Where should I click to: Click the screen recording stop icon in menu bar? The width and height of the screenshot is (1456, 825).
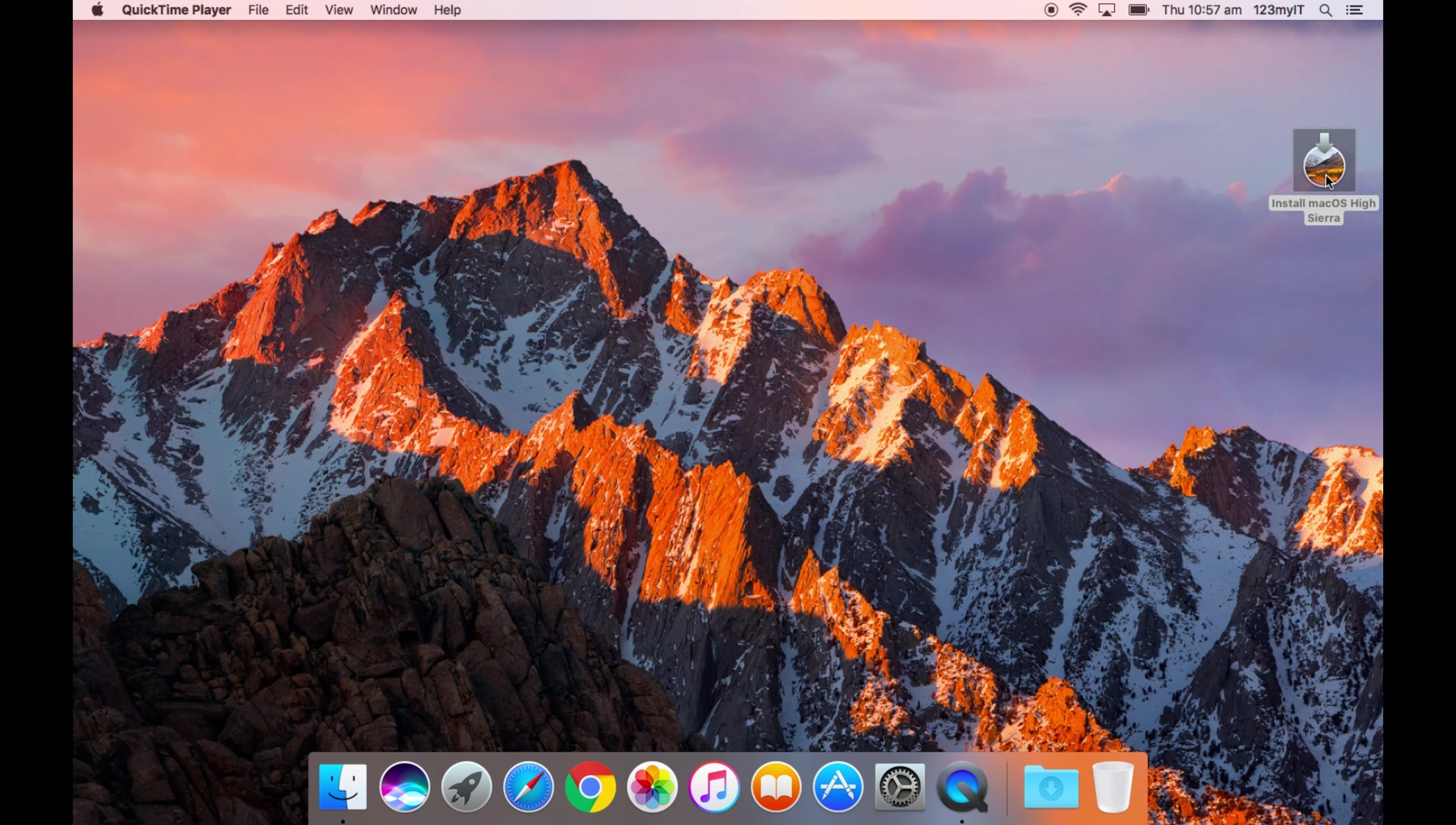pyautogui.click(x=1051, y=9)
